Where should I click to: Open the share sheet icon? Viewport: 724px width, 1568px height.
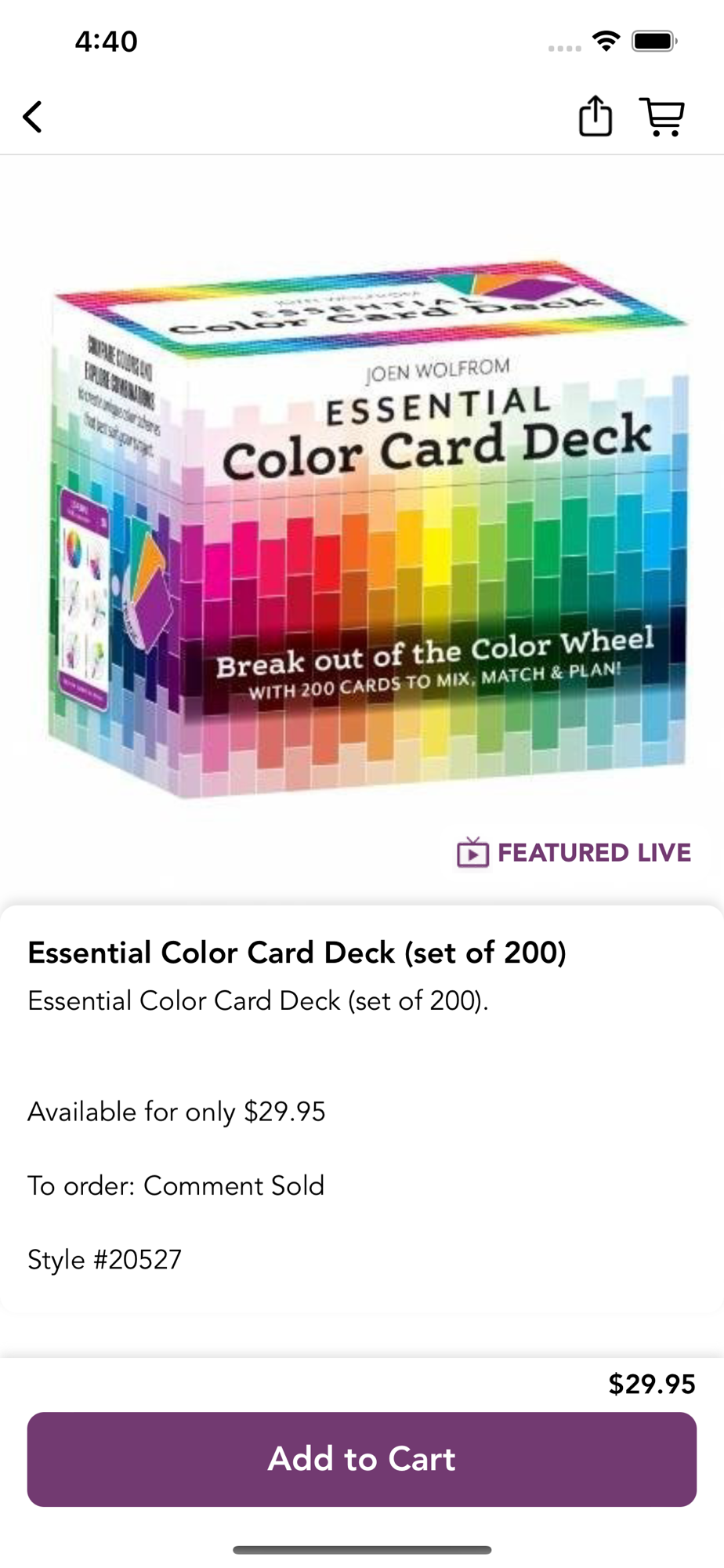pyautogui.click(x=595, y=116)
